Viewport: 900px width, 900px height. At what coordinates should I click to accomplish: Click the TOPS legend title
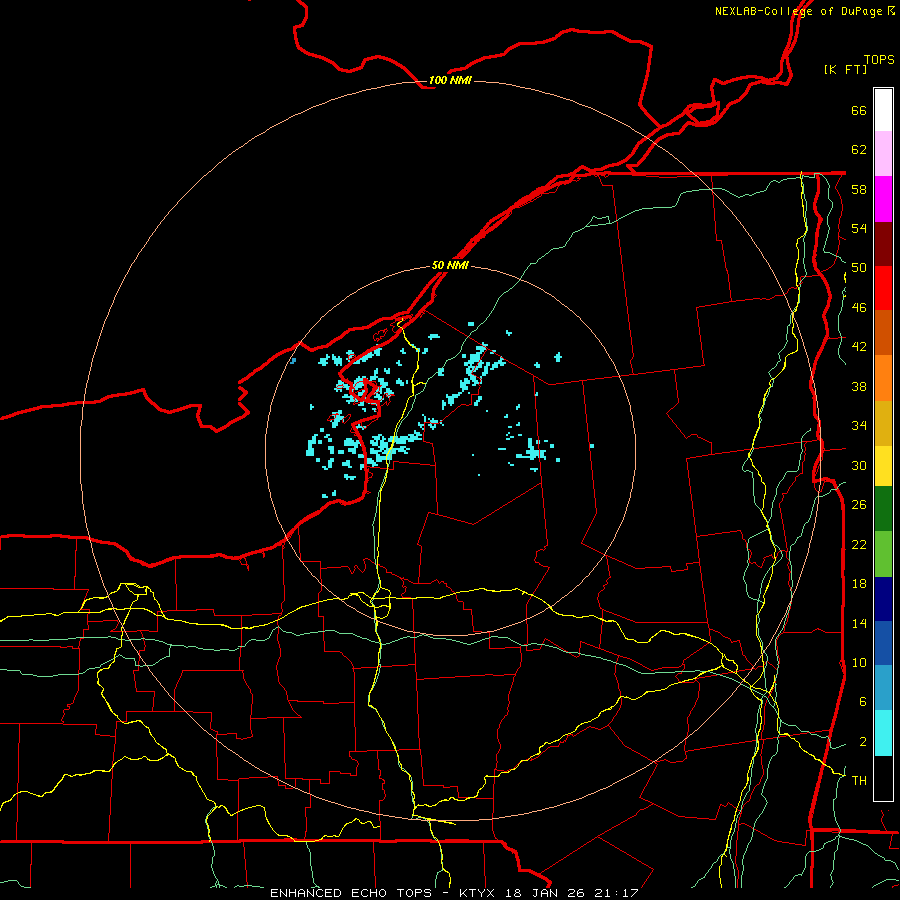point(879,59)
